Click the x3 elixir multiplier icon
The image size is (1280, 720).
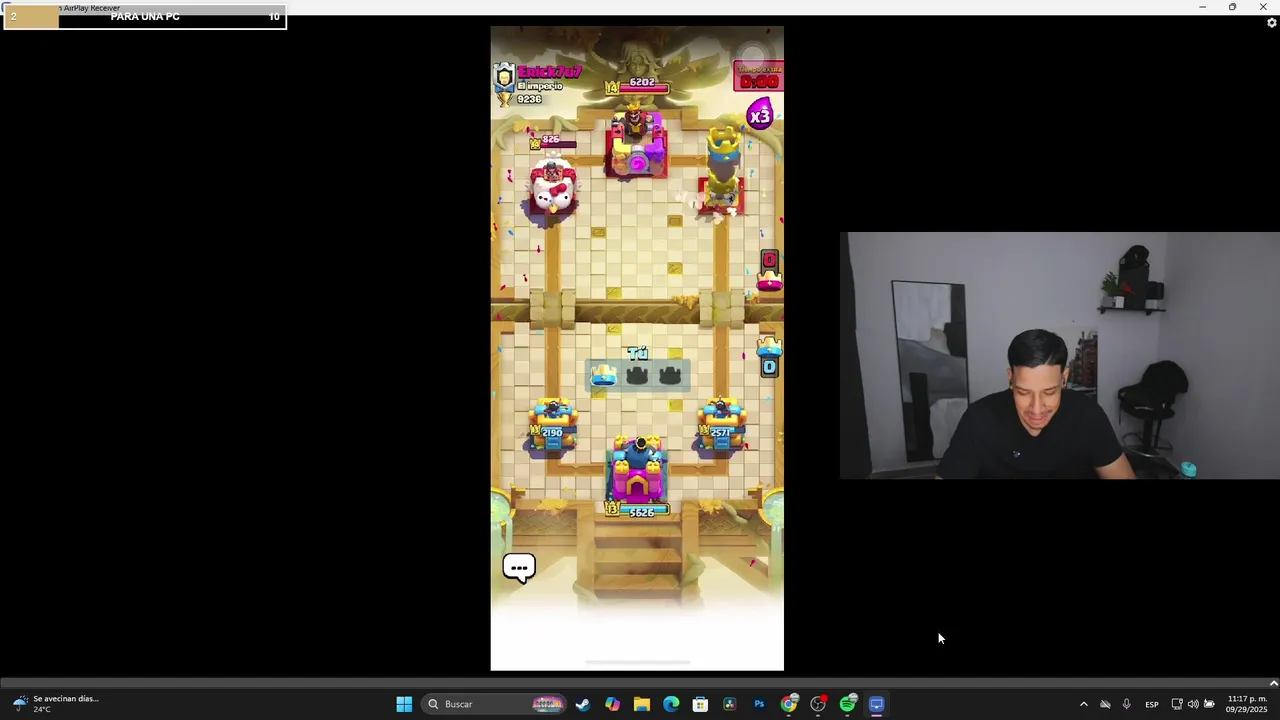coord(760,114)
